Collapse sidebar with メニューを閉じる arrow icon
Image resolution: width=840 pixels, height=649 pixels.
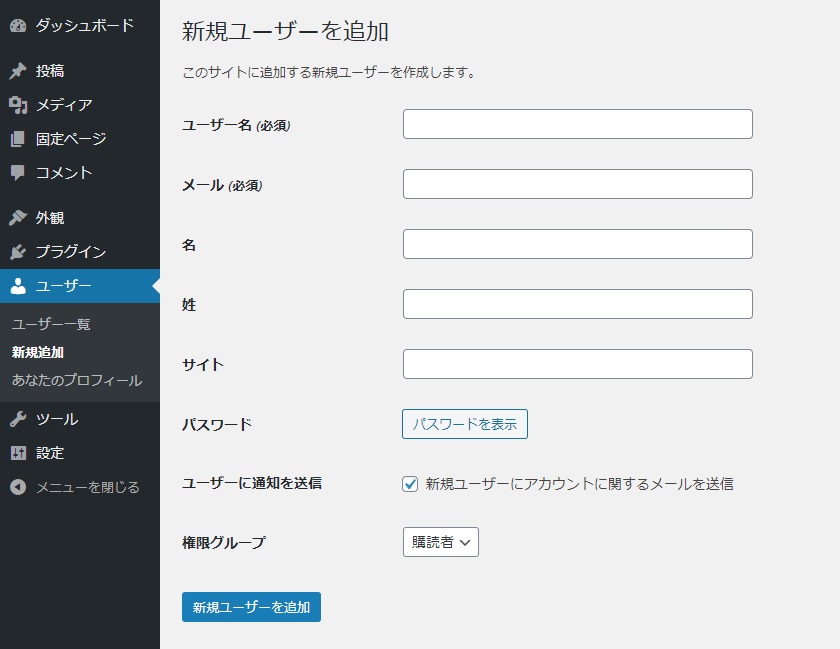18,487
